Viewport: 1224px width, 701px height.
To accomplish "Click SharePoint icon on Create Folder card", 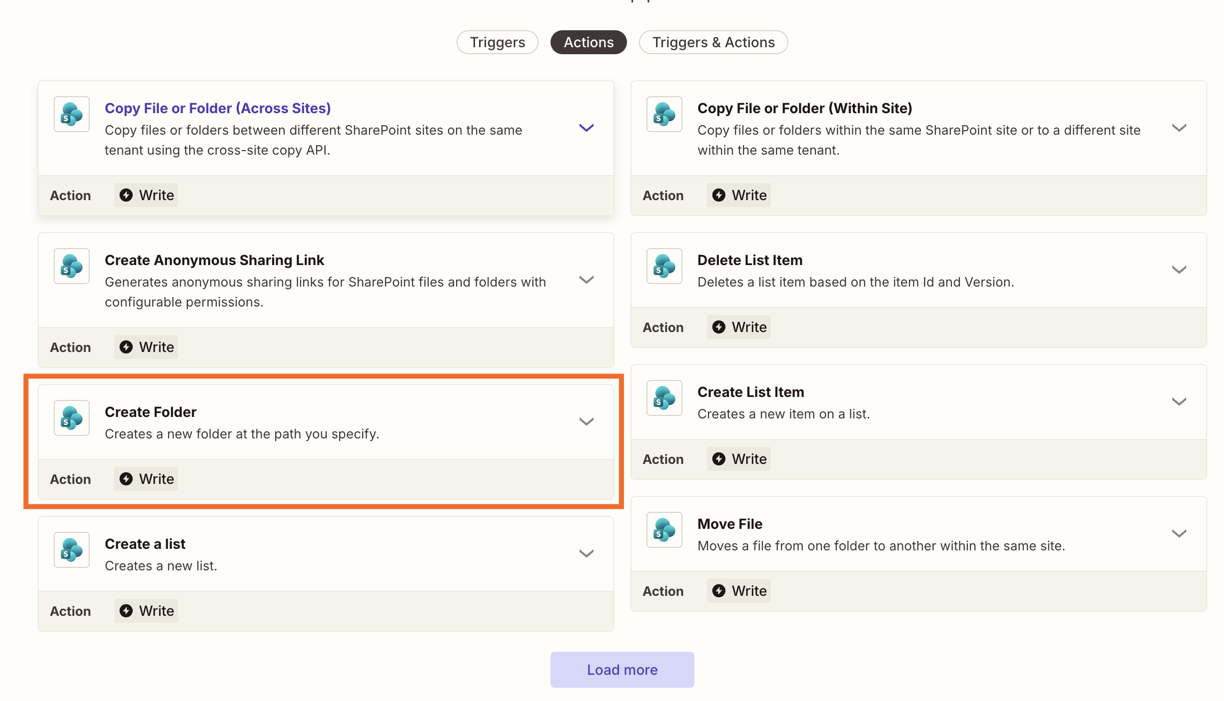I will [x=72, y=418].
